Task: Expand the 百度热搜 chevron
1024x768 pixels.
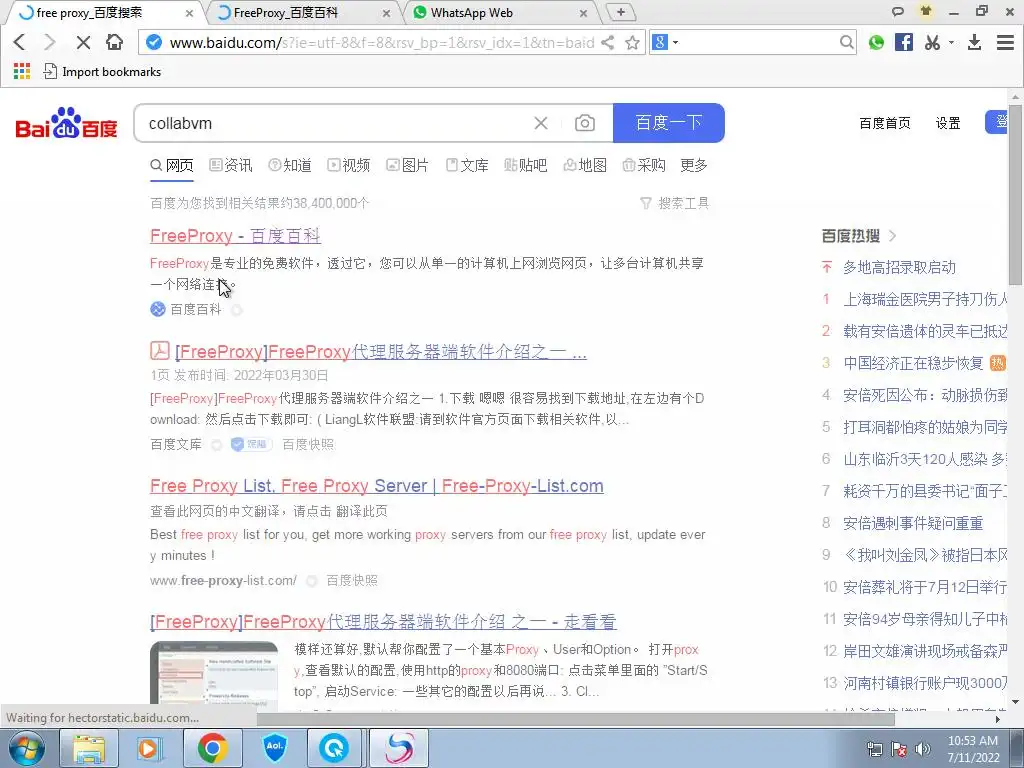Action: coord(893,236)
